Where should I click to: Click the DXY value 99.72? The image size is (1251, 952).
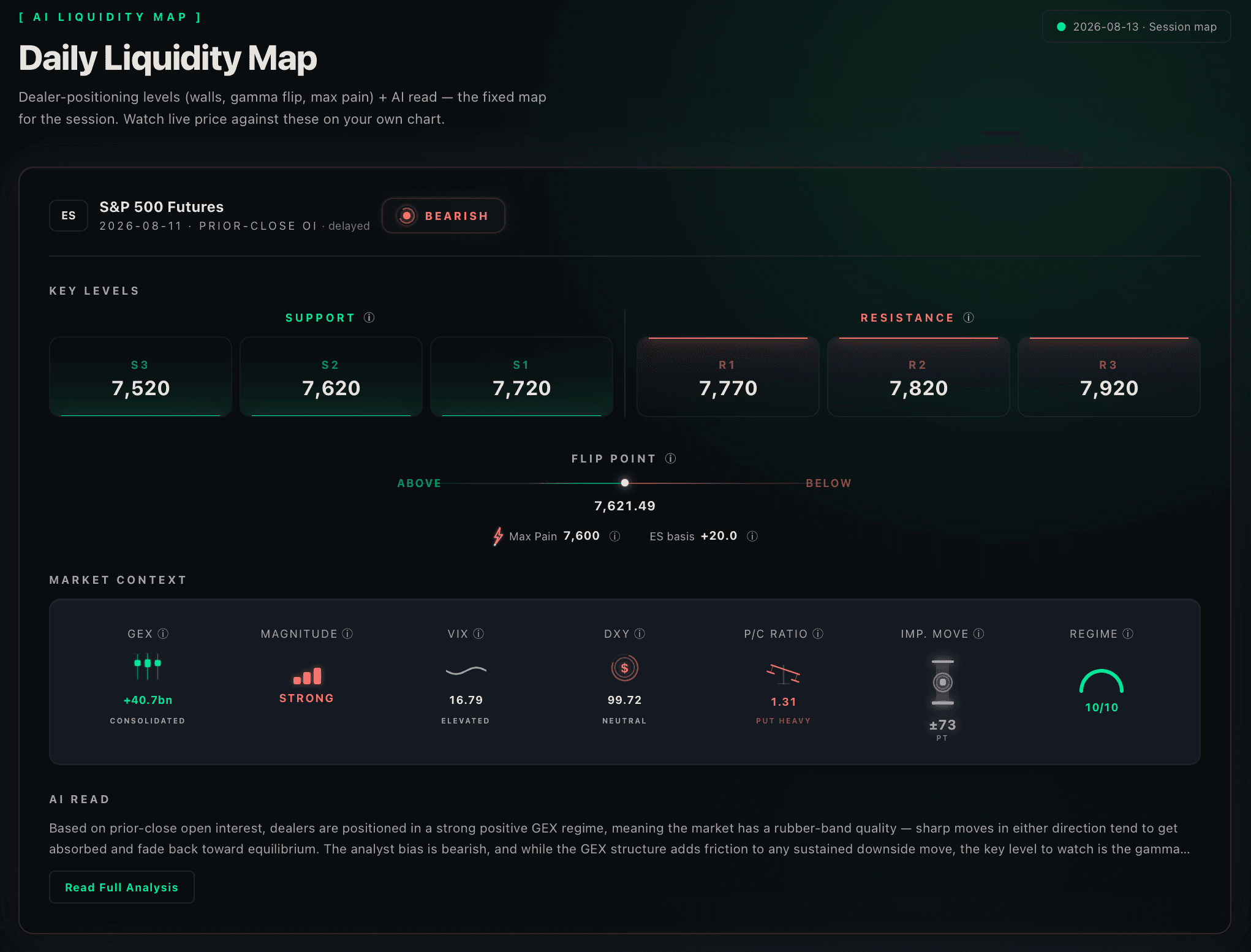(x=624, y=700)
